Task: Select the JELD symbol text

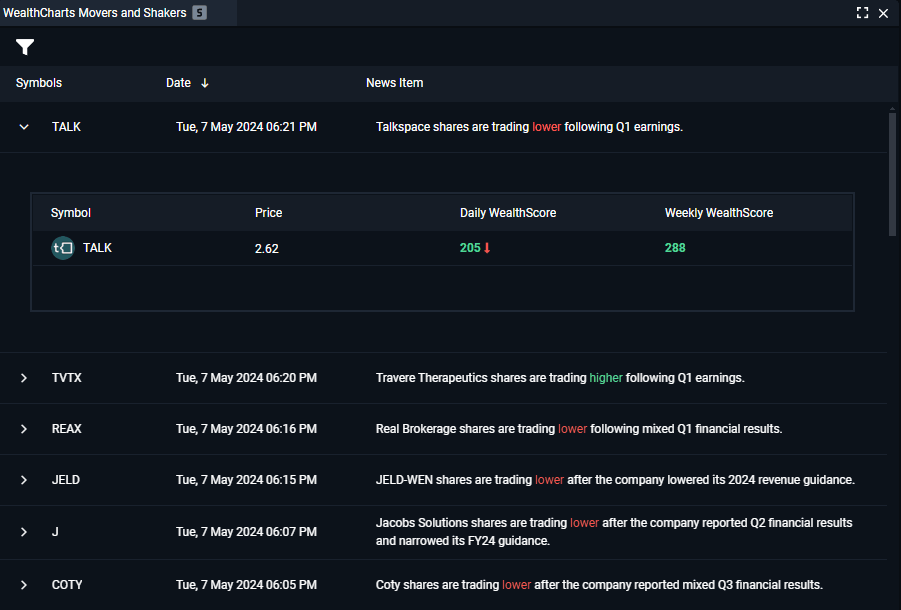Action: point(66,480)
